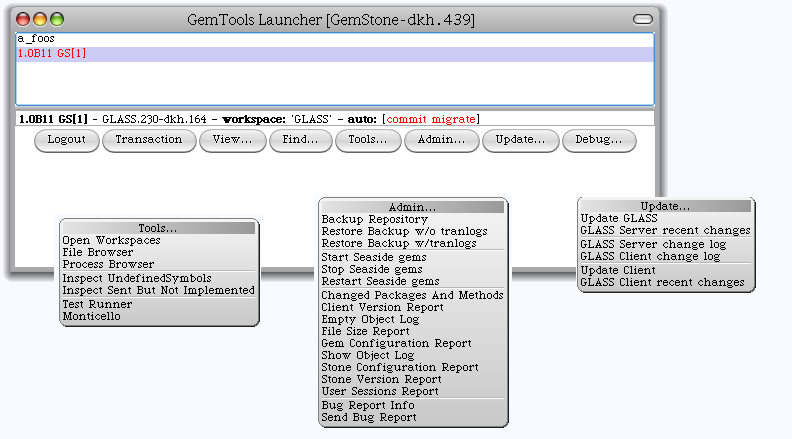Select the a_foos session entry
The width and height of the screenshot is (792, 439).
tap(335, 39)
